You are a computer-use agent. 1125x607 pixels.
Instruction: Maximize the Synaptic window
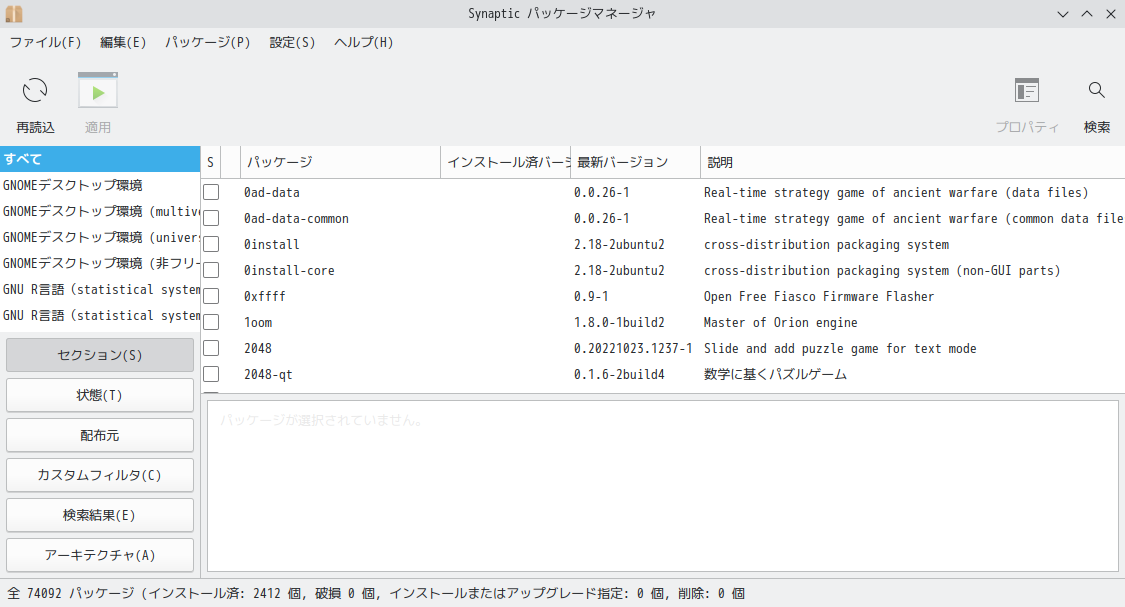coord(1086,13)
